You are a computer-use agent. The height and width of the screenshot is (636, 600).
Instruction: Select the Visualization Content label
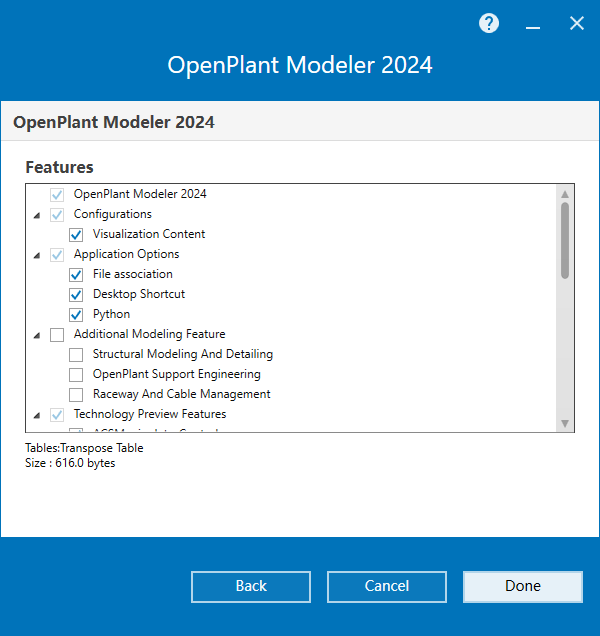point(149,234)
